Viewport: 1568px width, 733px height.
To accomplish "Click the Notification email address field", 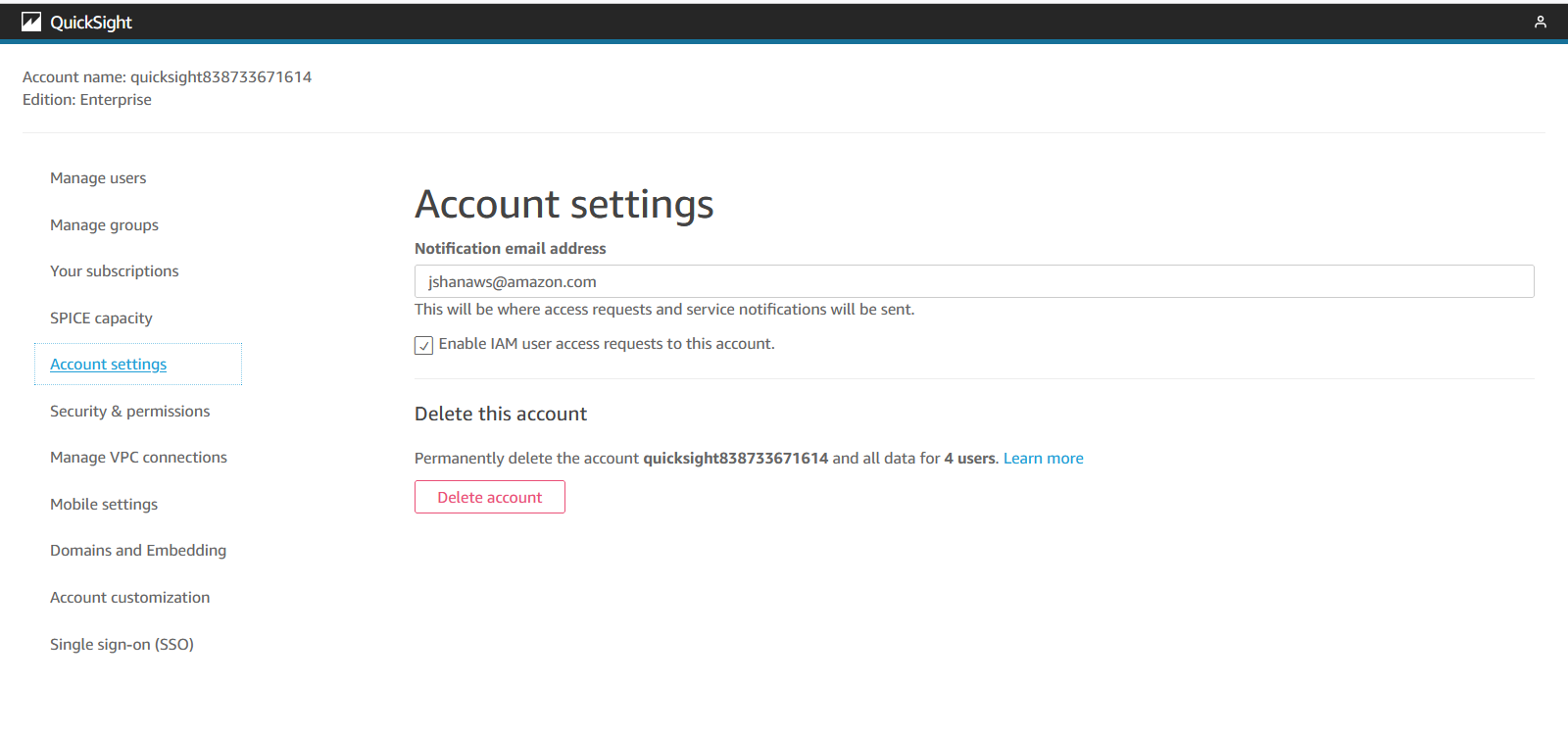I will click(x=974, y=281).
